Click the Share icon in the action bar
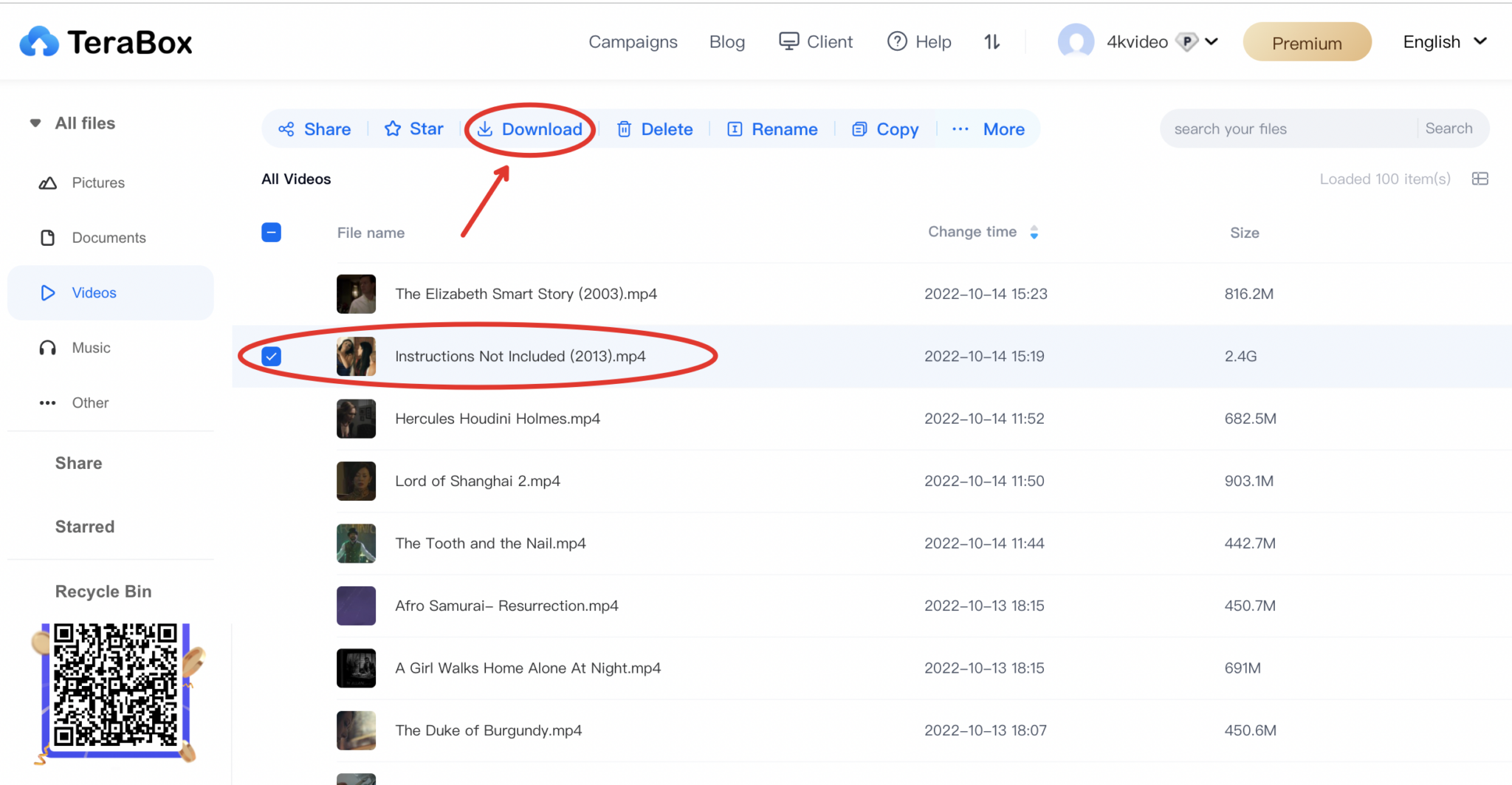 pos(286,129)
